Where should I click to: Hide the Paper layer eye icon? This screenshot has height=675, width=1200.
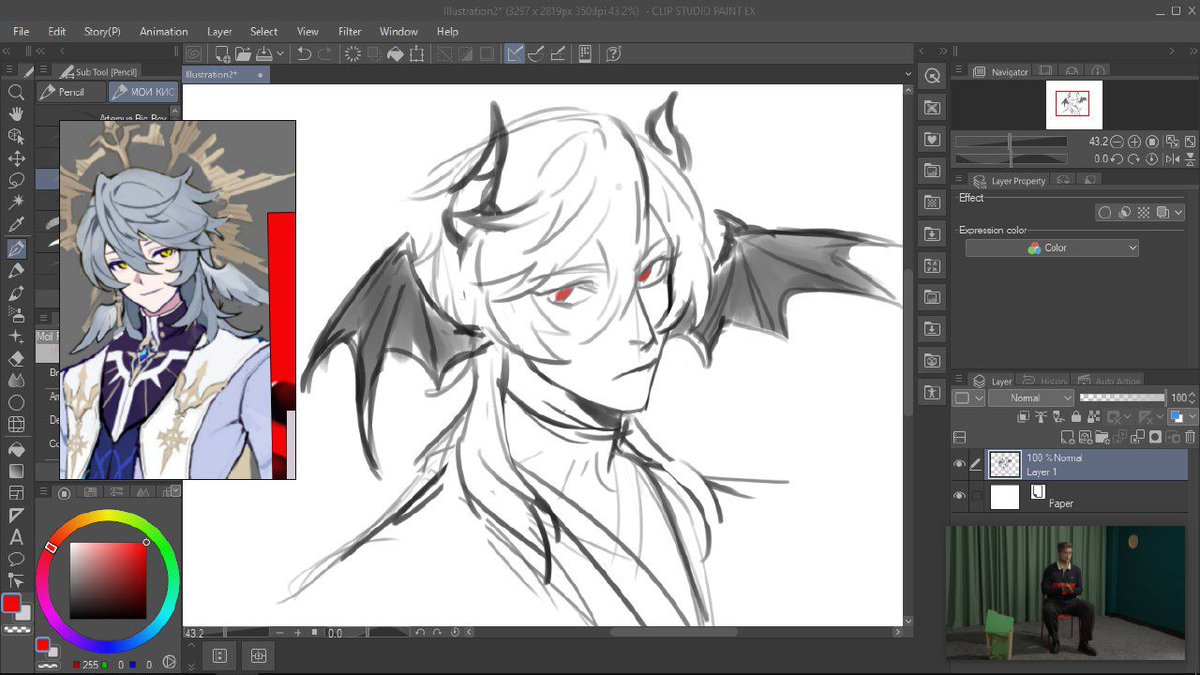(x=959, y=496)
